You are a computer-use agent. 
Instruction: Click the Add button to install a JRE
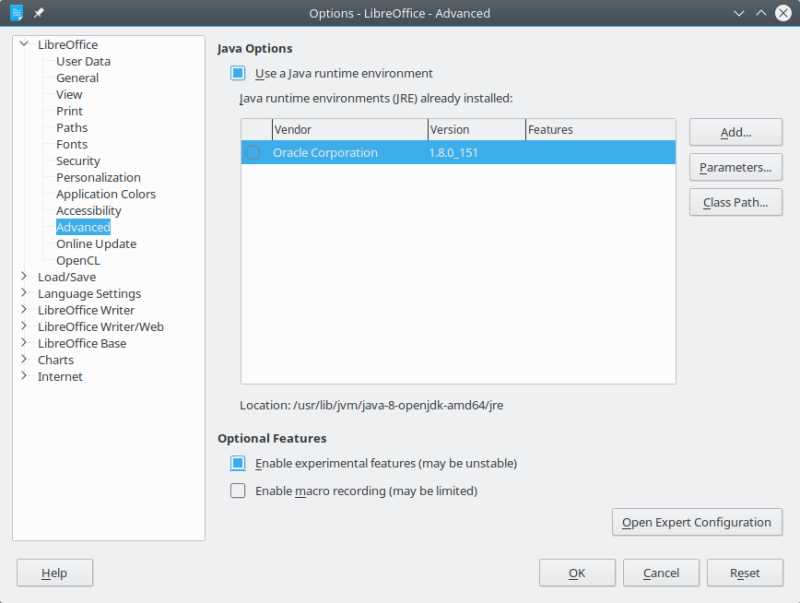pyautogui.click(x=735, y=132)
